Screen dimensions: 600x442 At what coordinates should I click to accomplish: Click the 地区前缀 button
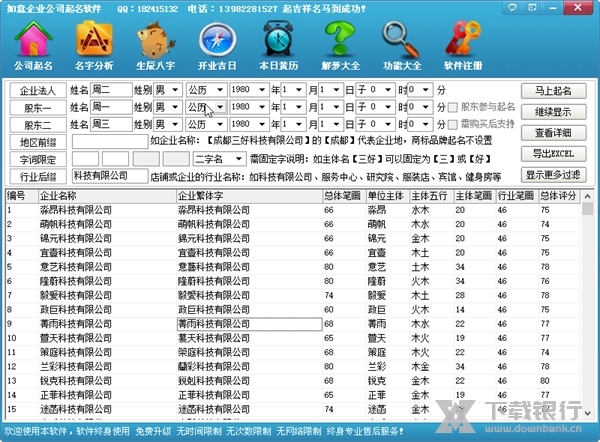(x=38, y=142)
